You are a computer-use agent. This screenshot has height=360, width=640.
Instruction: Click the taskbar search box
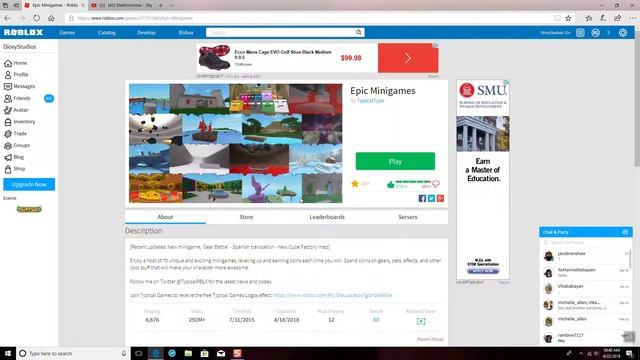[73, 353]
